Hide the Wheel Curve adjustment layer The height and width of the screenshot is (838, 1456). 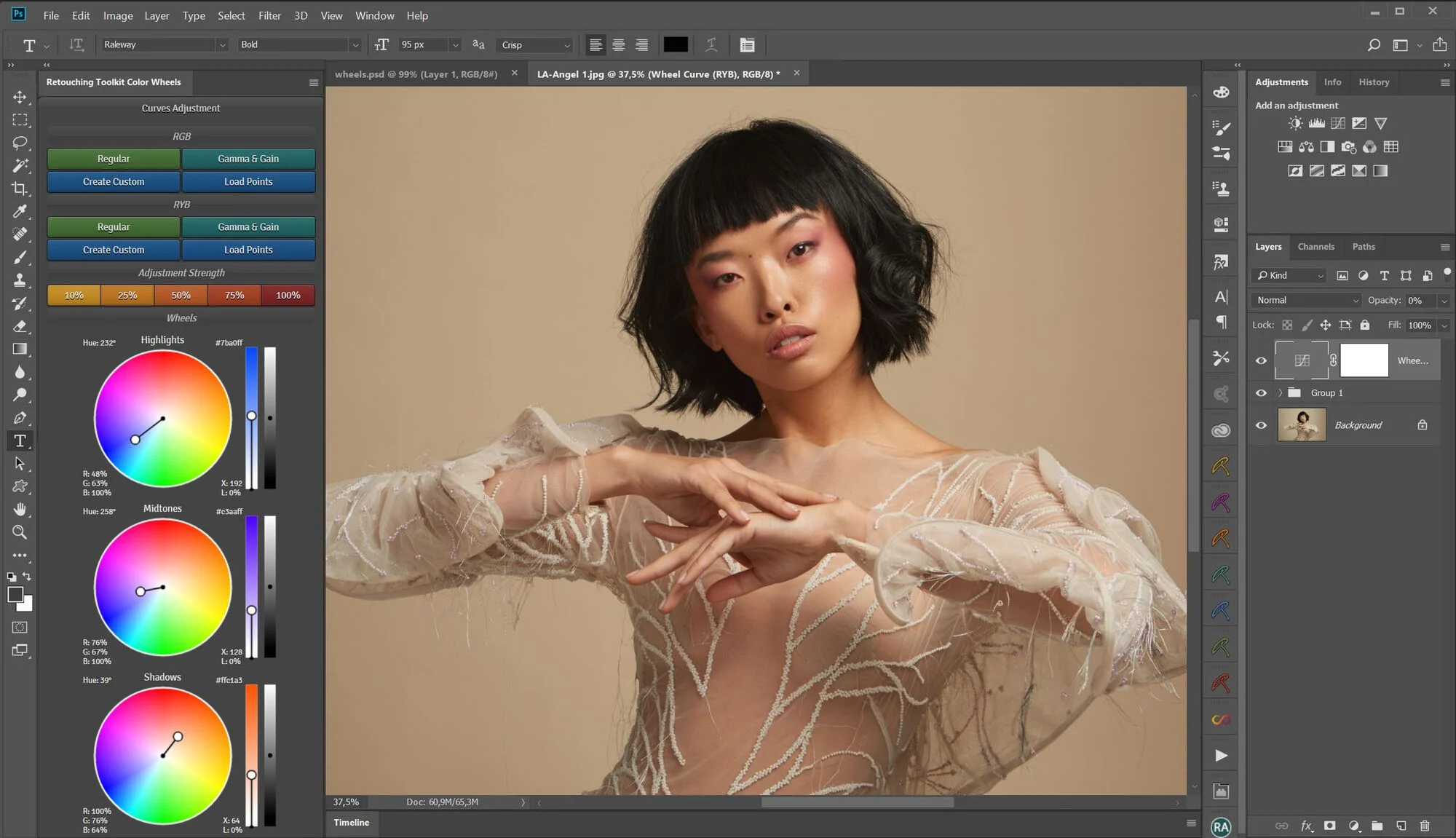(x=1261, y=360)
